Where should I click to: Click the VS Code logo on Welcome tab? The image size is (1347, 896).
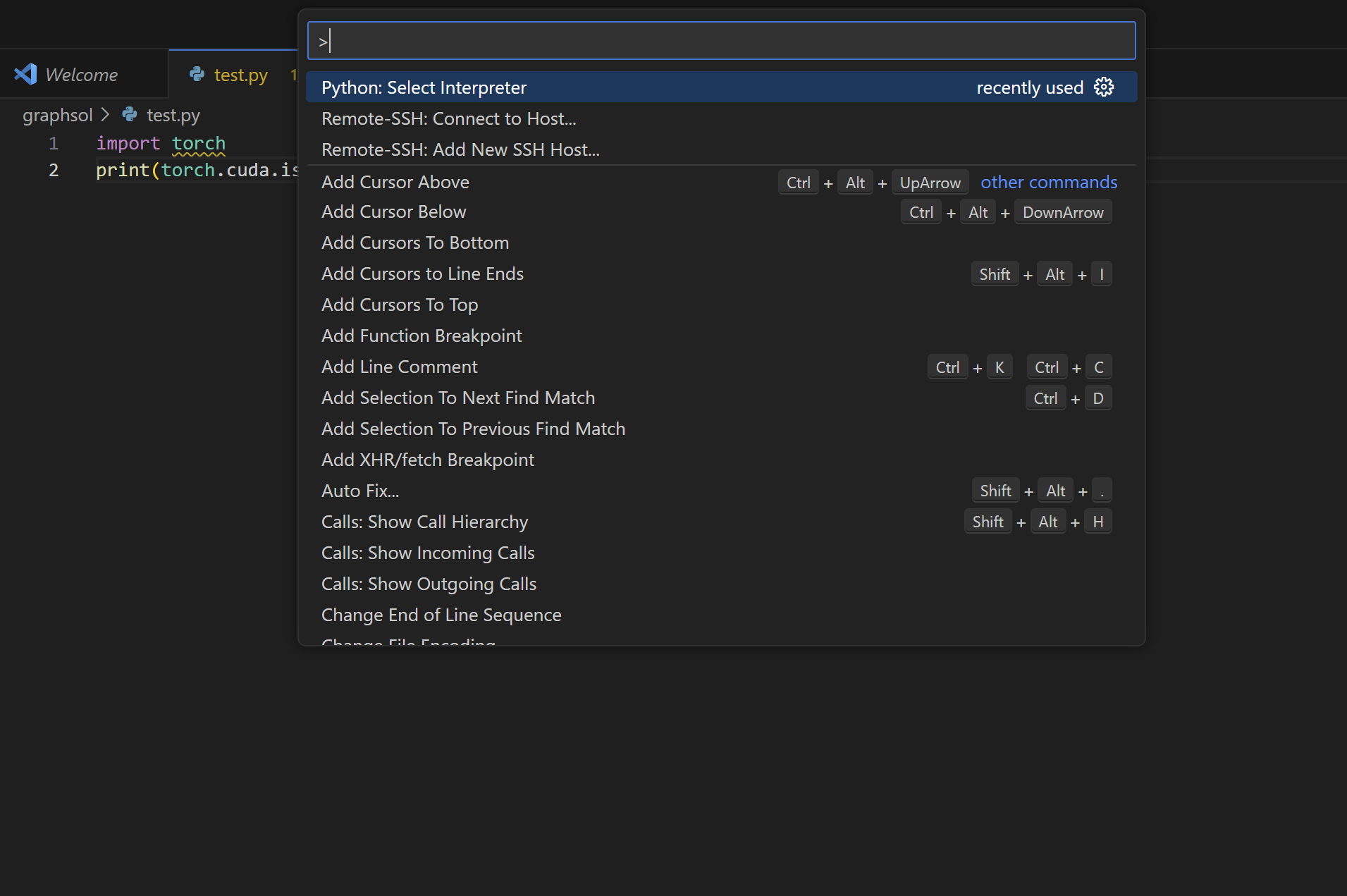(x=26, y=75)
